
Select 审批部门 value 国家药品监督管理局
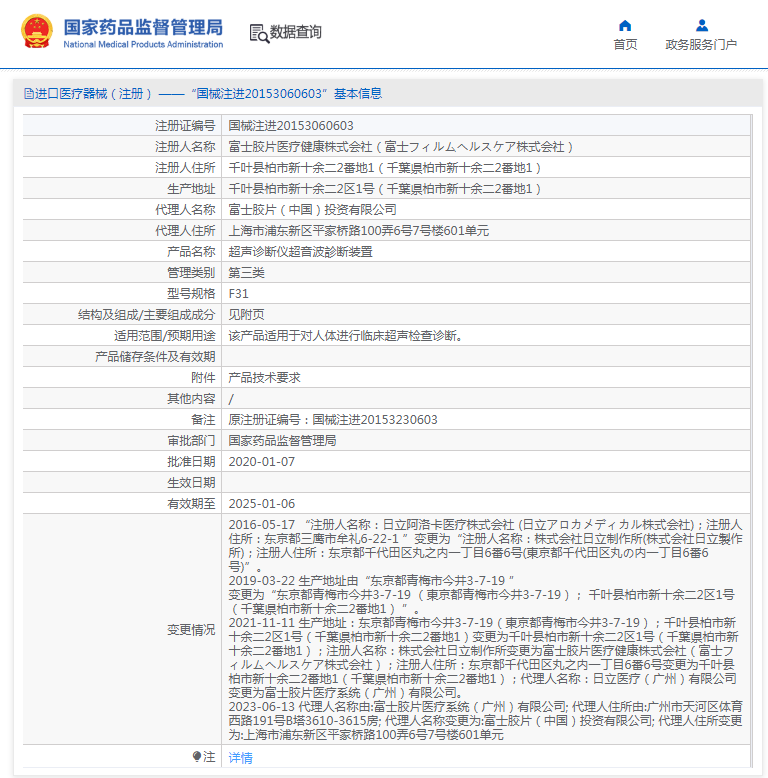pyautogui.click(x=282, y=441)
